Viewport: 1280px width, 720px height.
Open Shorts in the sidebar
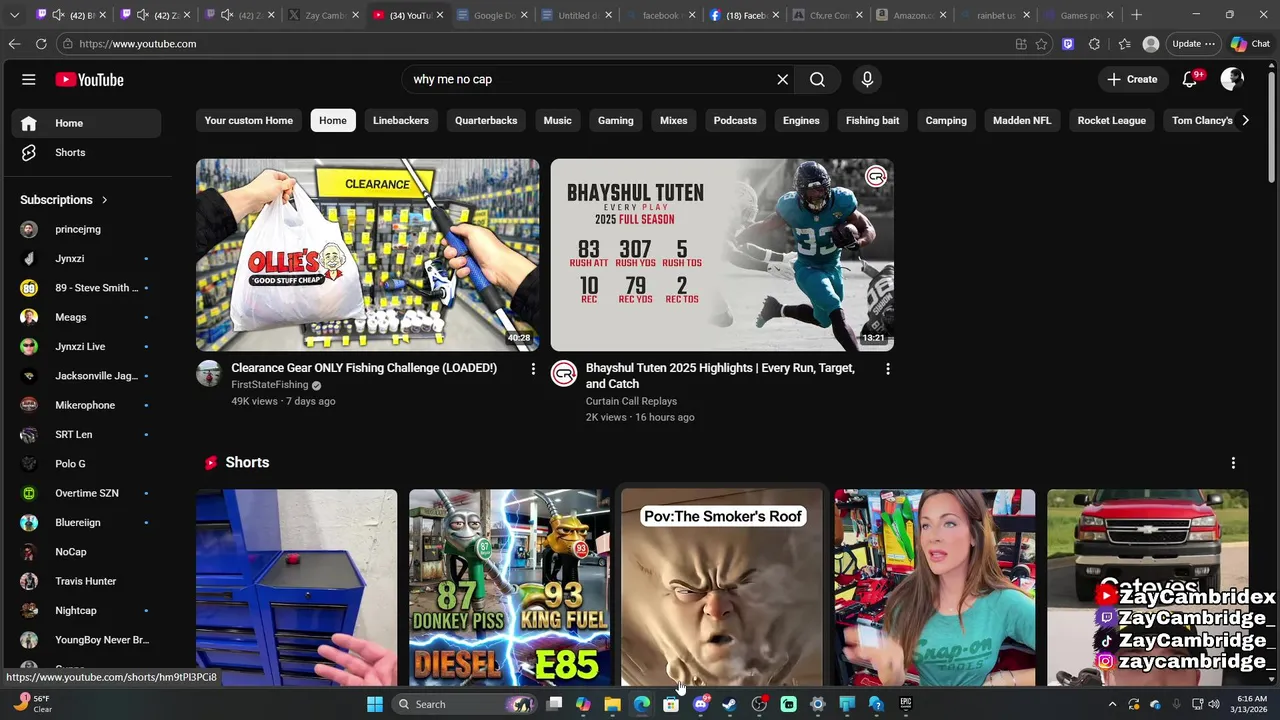pyautogui.click(x=86, y=153)
